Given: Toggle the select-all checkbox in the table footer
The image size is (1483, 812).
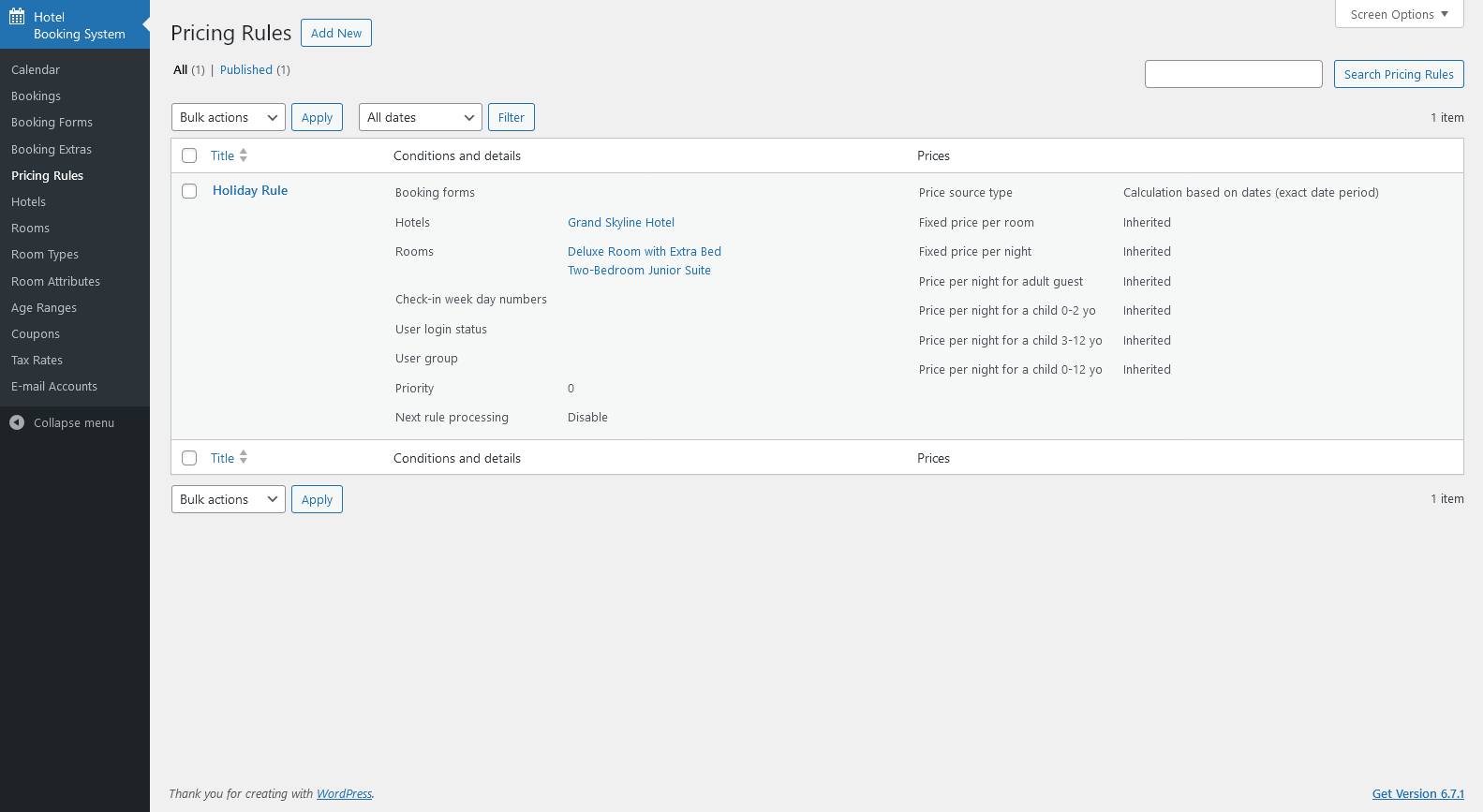Looking at the screenshot, I should point(189,458).
